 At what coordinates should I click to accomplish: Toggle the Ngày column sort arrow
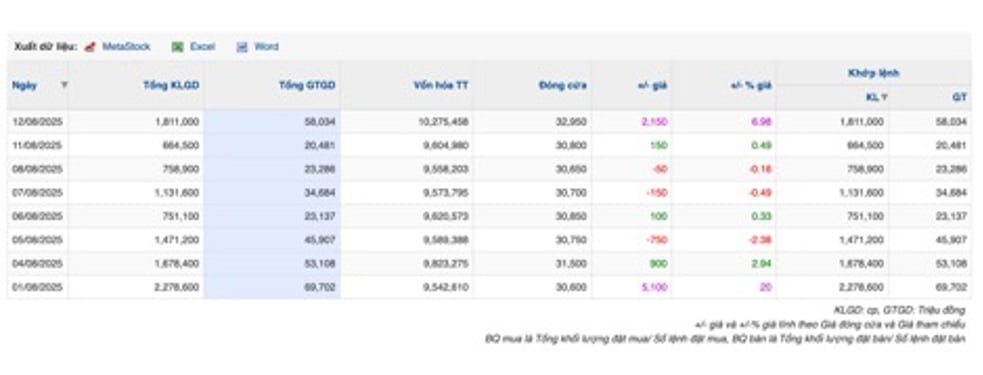tap(63, 85)
